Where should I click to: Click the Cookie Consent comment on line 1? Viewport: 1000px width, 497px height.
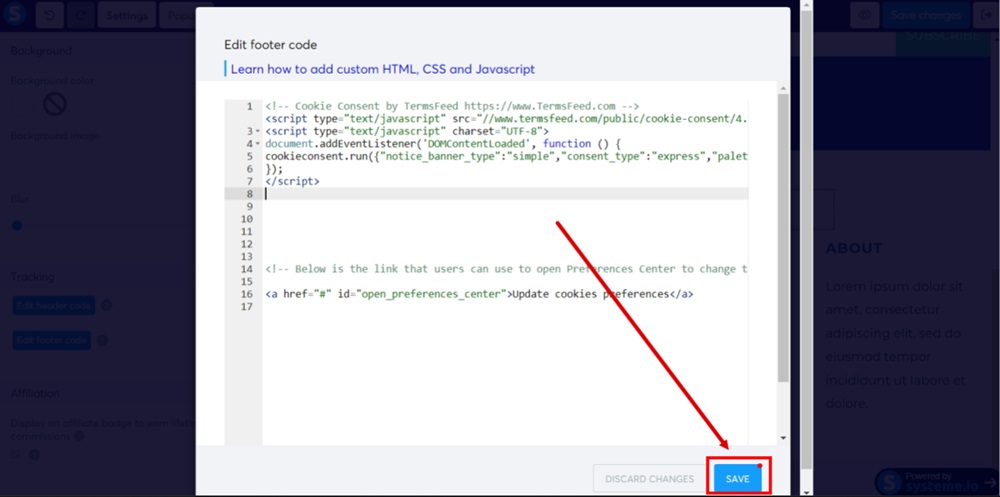point(452,107)
